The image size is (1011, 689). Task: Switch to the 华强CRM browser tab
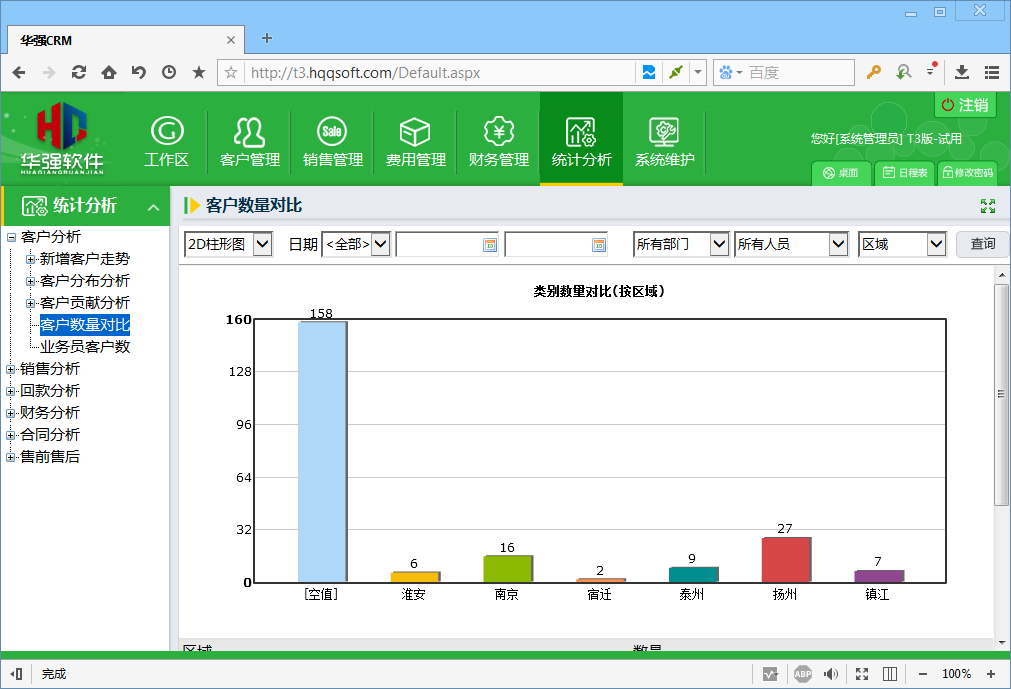pyautogui.click(x=126, y=40)
